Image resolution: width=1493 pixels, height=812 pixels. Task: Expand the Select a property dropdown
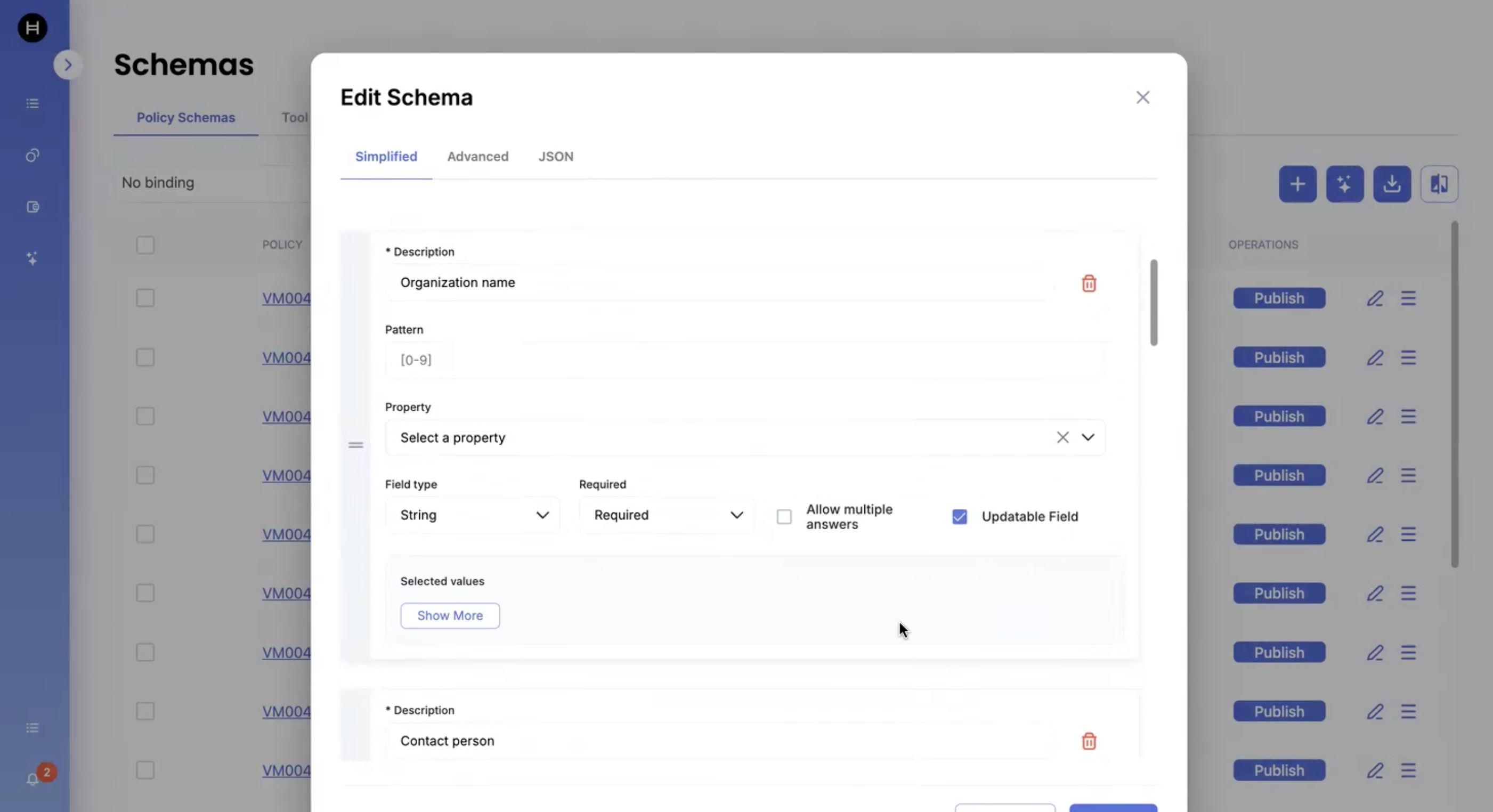point(1088,437)
